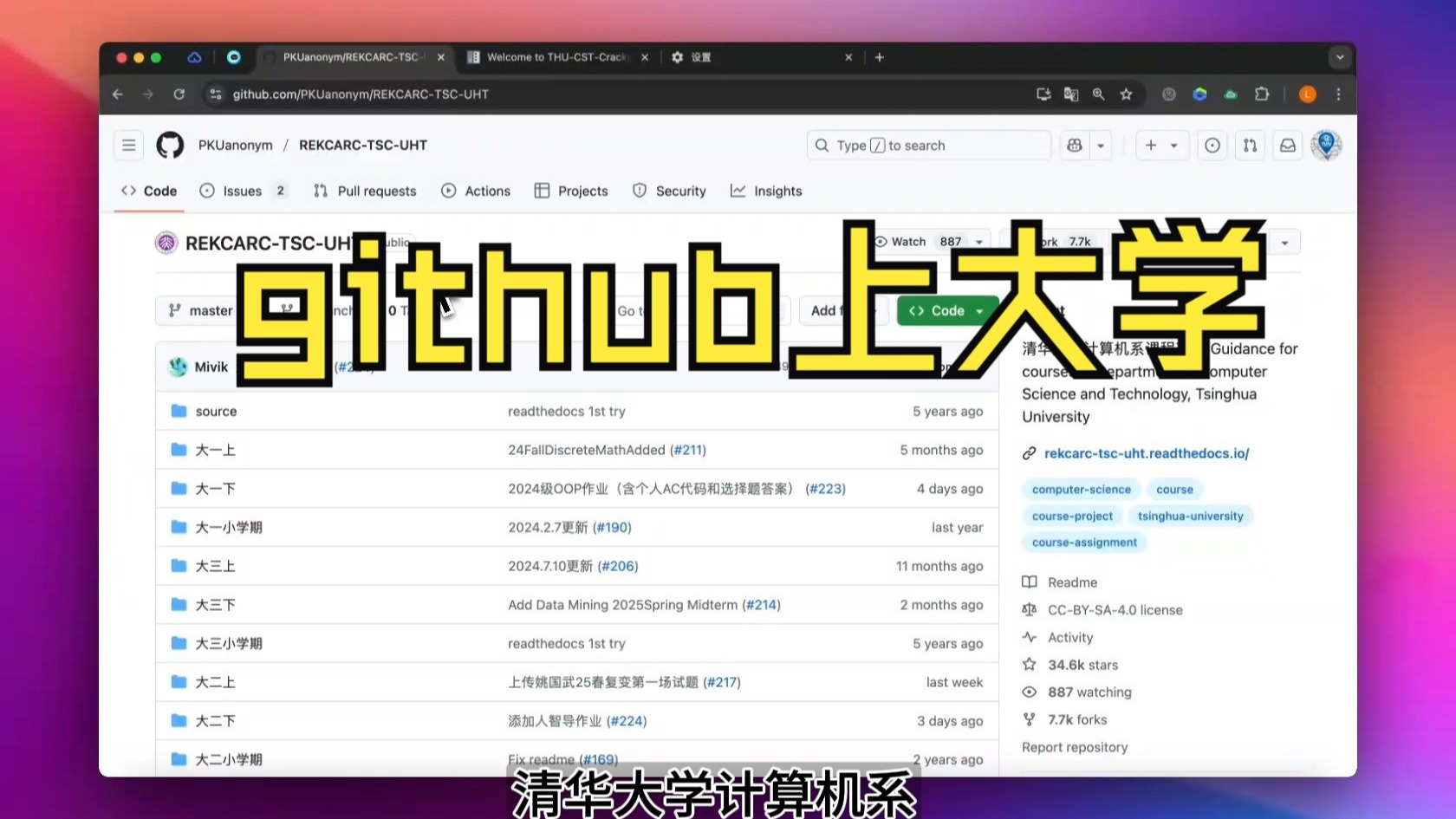1456x819 pixels.
Task: Open pull request #214 link
Action: [762, 605]
